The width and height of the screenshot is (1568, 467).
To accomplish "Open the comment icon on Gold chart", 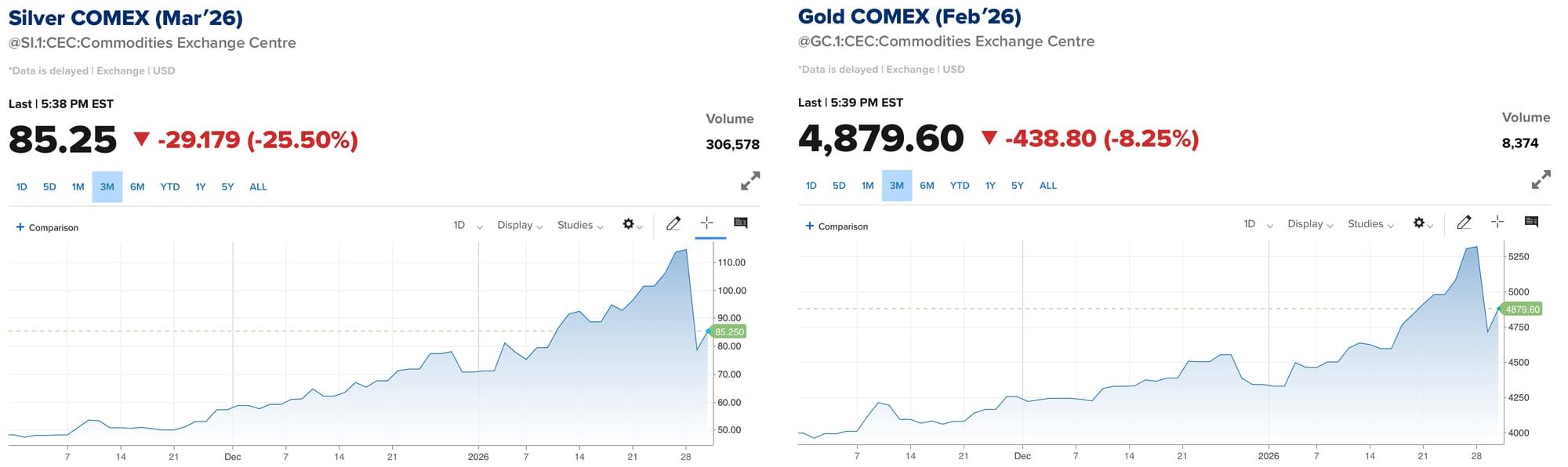I will coord(1531,222).
